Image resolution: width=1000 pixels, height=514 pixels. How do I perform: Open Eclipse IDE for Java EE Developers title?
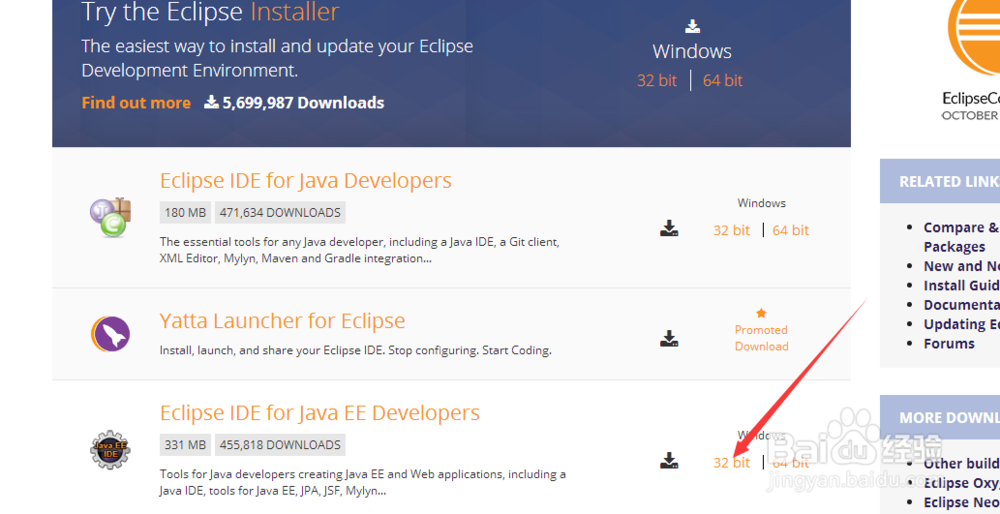(320, 413)
